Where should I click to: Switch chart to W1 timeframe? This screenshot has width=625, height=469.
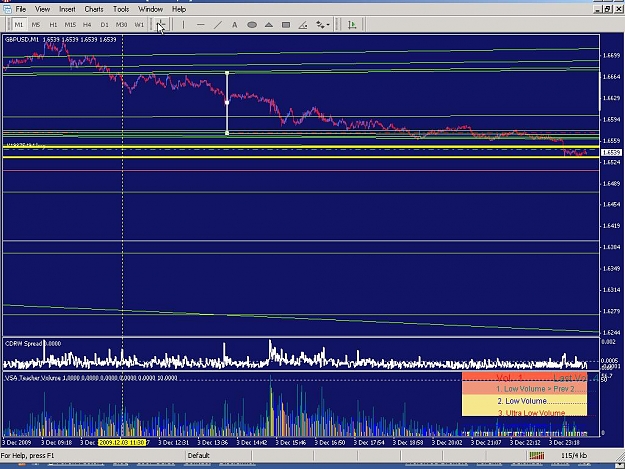[139, 25]
